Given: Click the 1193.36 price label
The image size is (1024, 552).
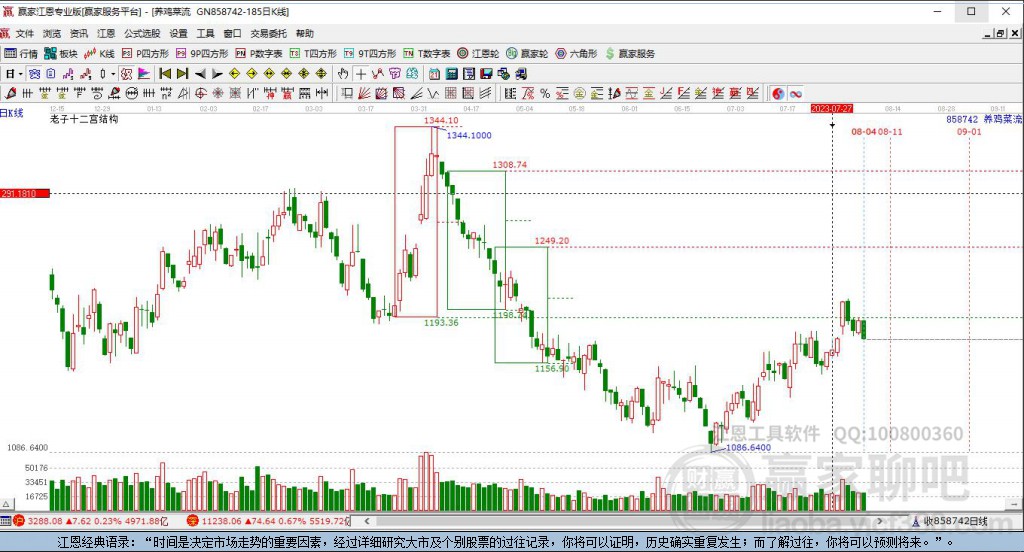Looking at the screenshot, I should [441, 322].
